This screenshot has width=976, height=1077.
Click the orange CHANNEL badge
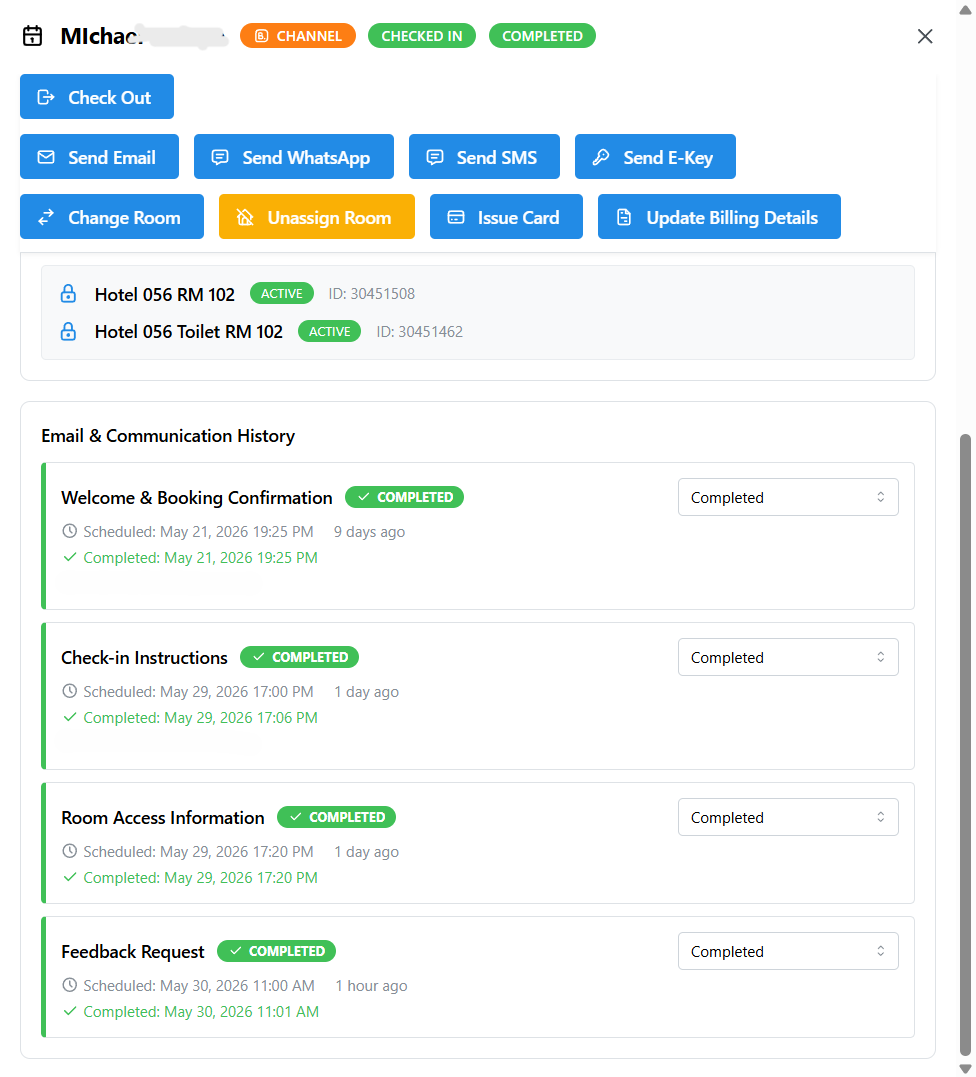298,36
